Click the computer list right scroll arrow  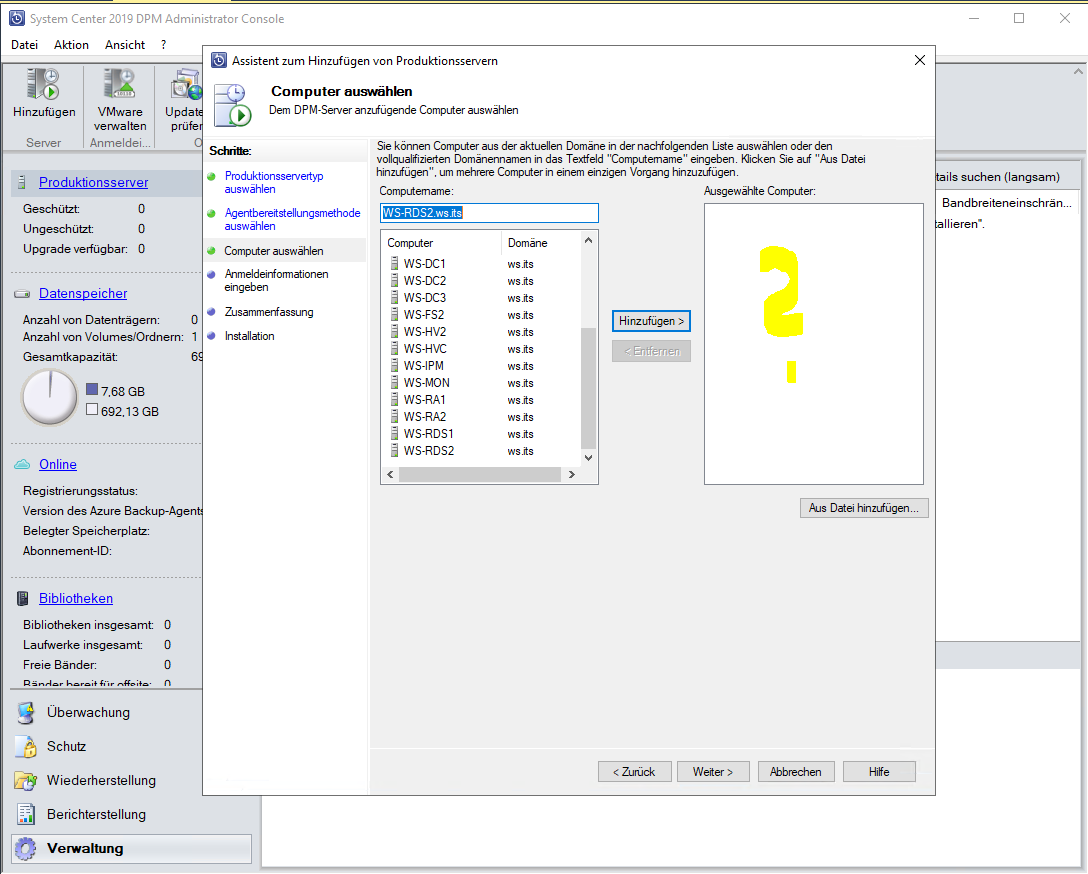(572, 474)
